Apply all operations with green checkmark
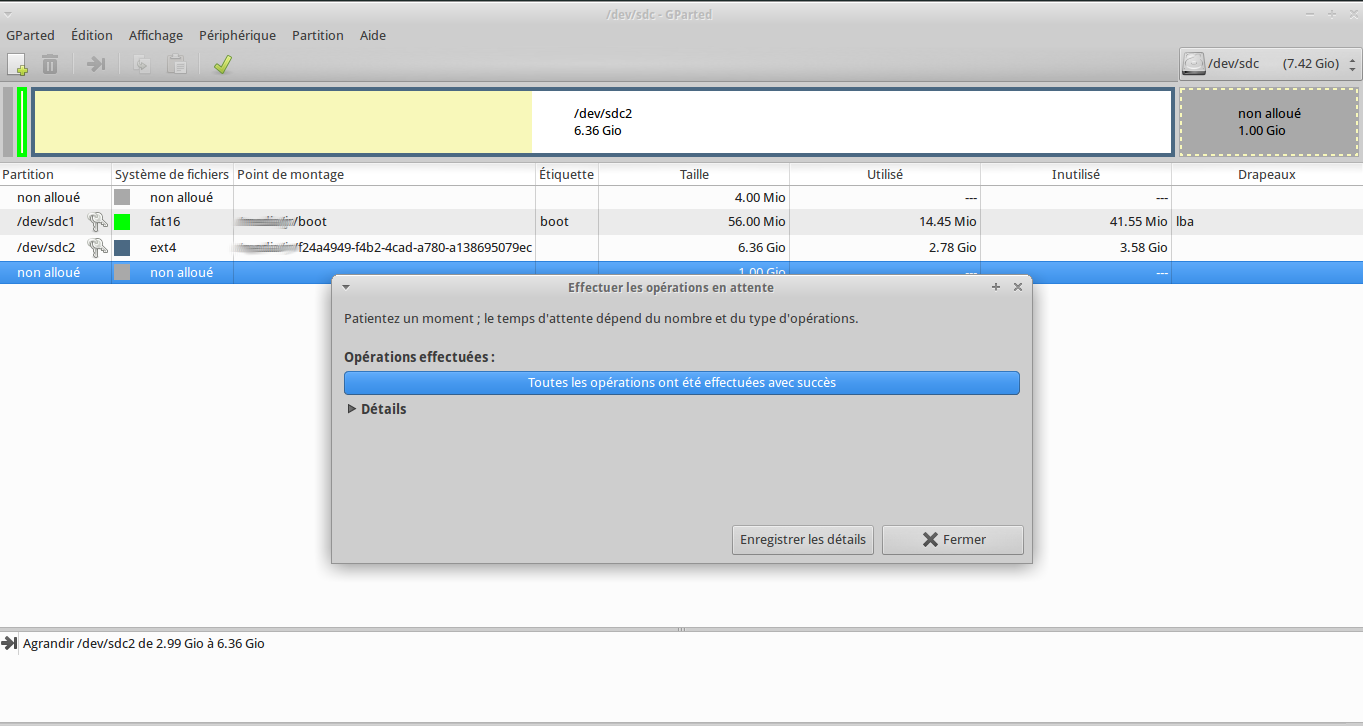Screen dimensions: 1363x726 tap(222, 65)
